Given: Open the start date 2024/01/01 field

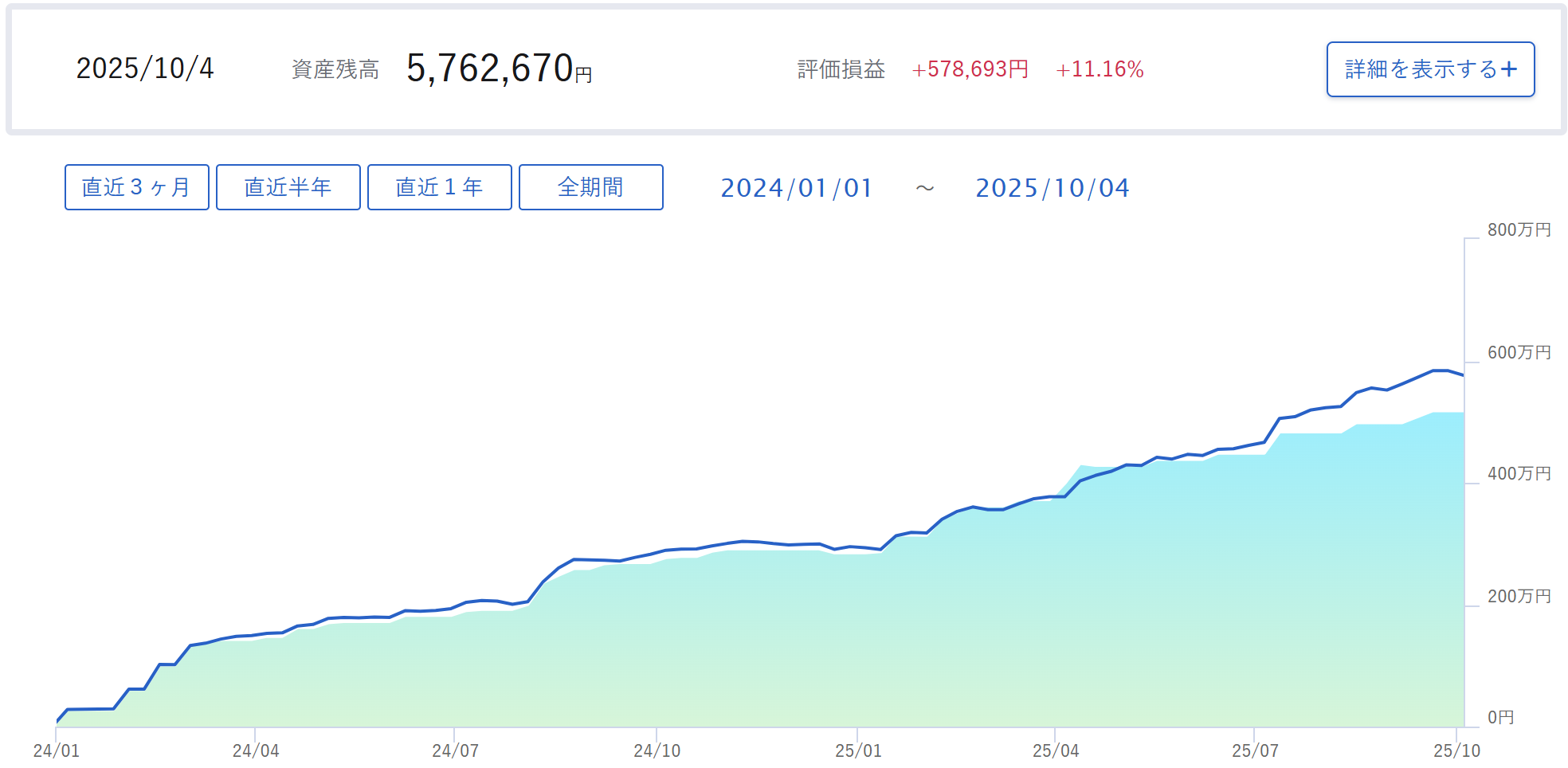Looking at the screenshot, I should pos(797,188).
